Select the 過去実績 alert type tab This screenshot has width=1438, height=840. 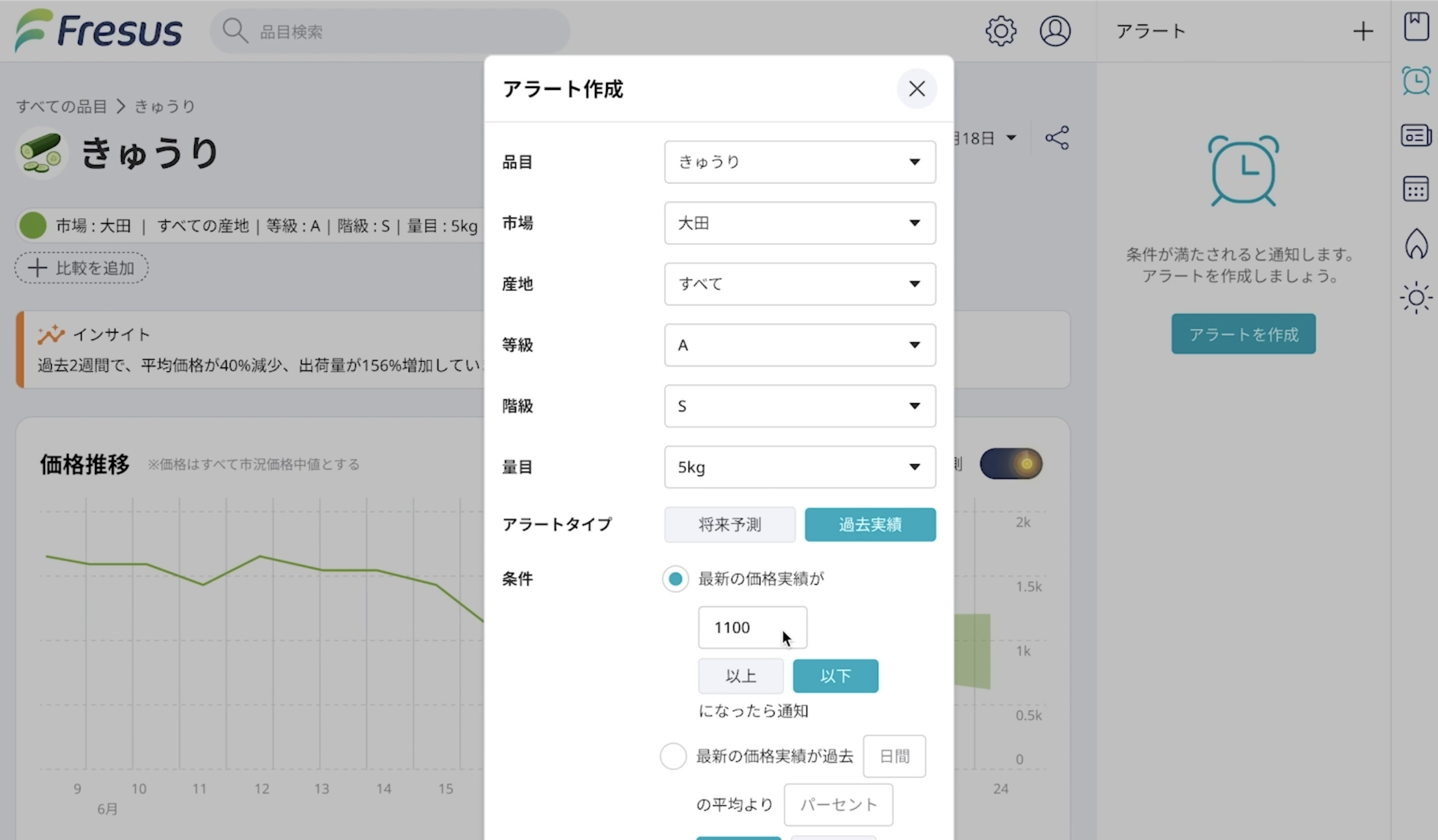click(x=870, y=524)
